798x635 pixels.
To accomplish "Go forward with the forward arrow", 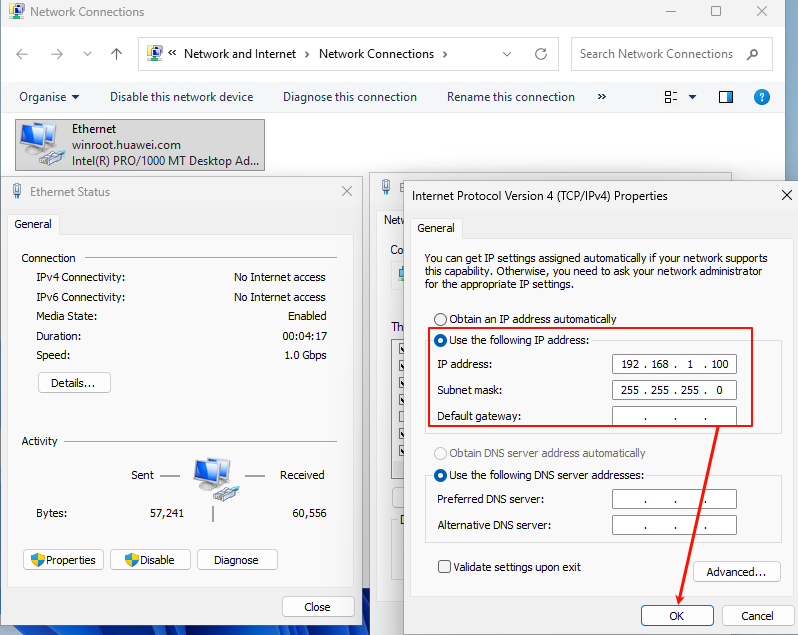I will [56, 54].
